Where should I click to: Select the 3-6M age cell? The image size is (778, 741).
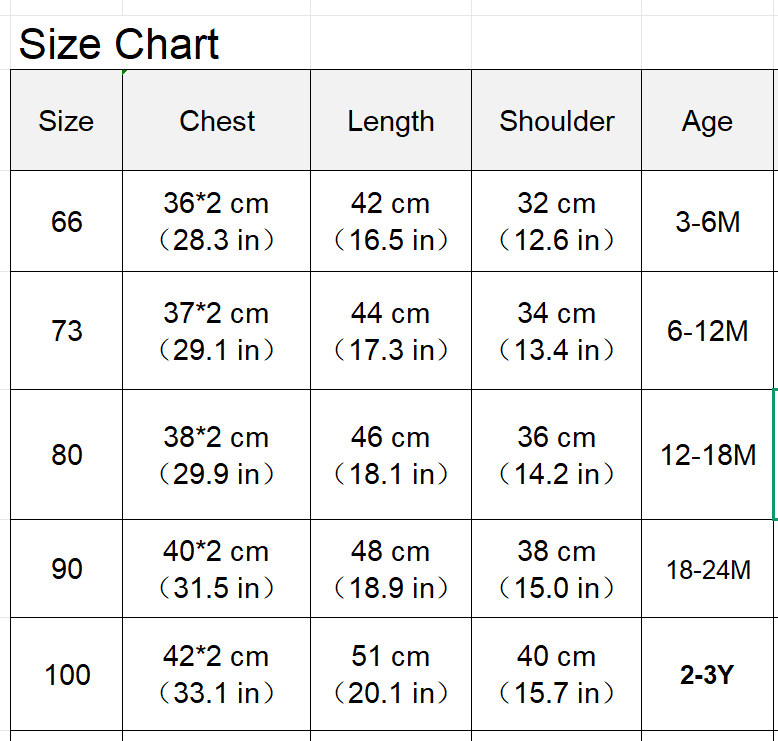pyautogui.click(x=708, y=221)
